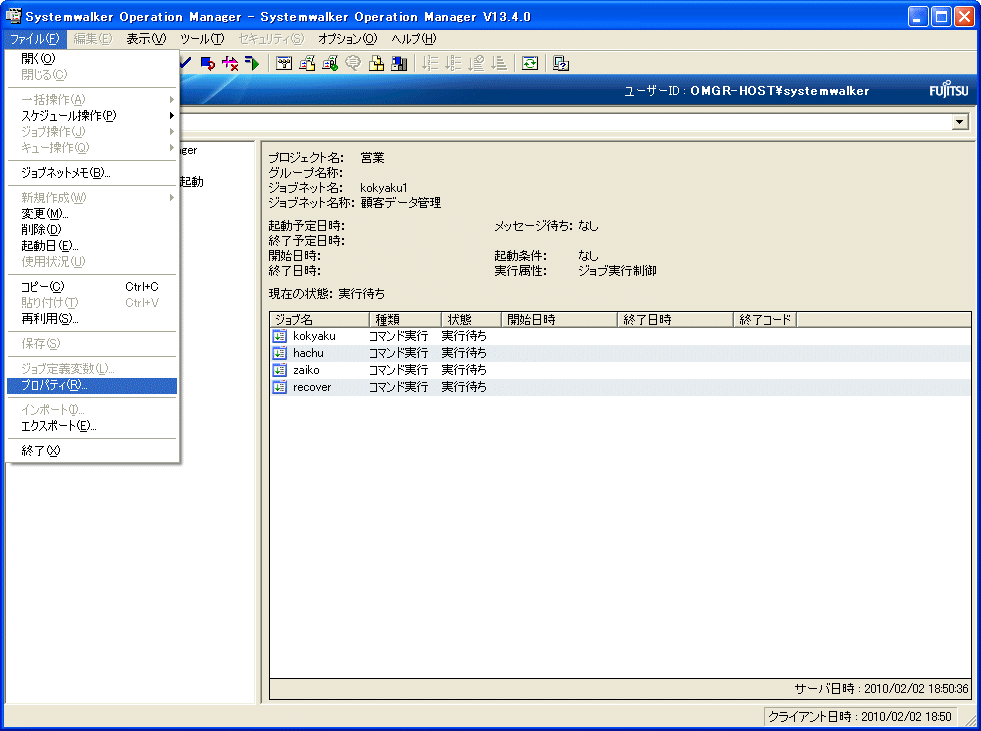
Task: Open the ツール(T) menu
Action: click(202, 39)
